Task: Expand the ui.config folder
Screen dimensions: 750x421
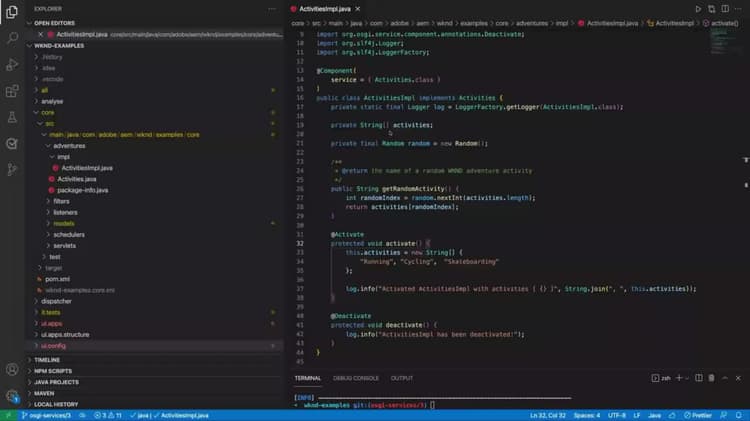Action: pyautogui.click(x=53, y=346)
